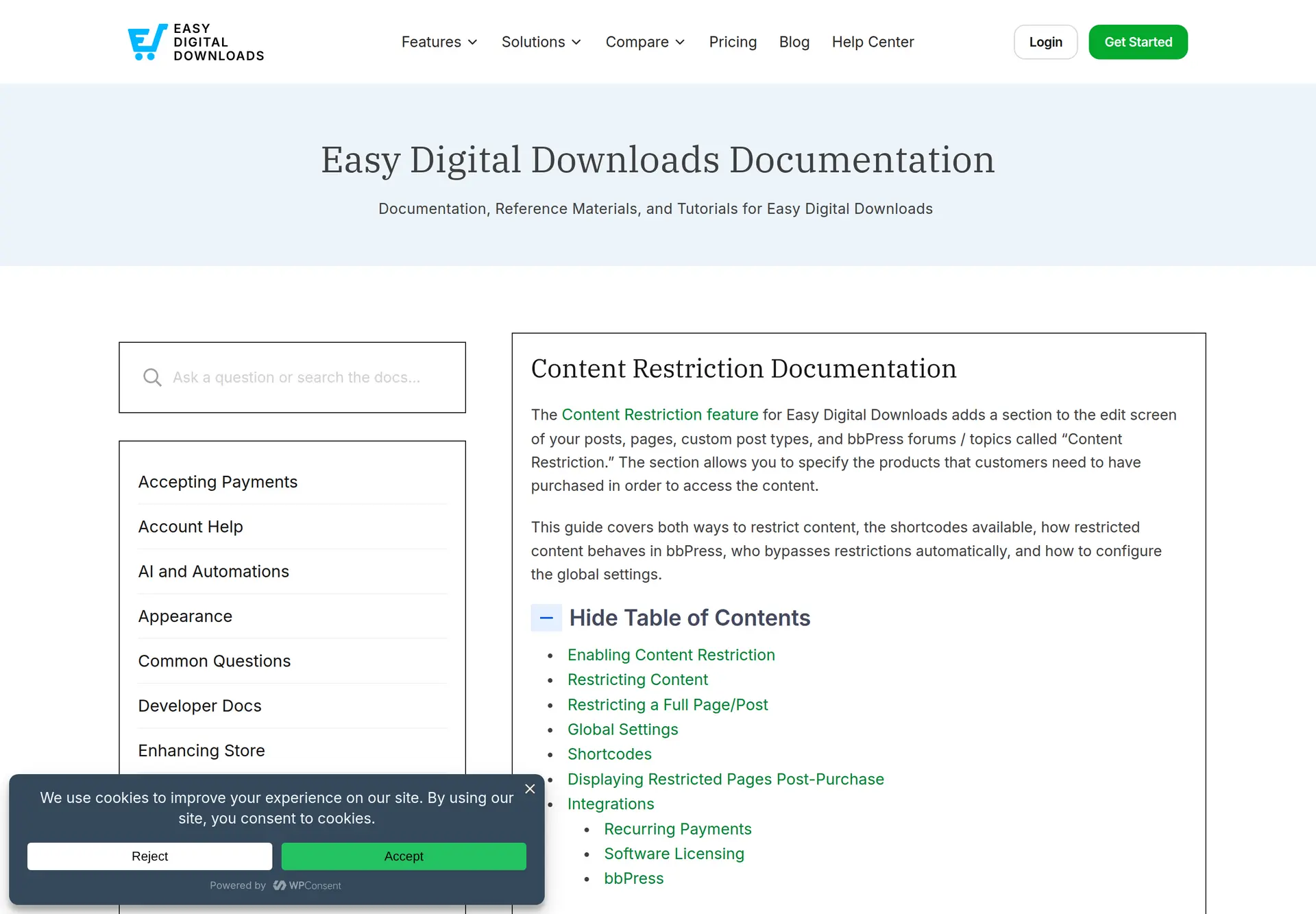1316x914 pixels.
Task: Jump to Integrations section
Action: click(611, 804)
